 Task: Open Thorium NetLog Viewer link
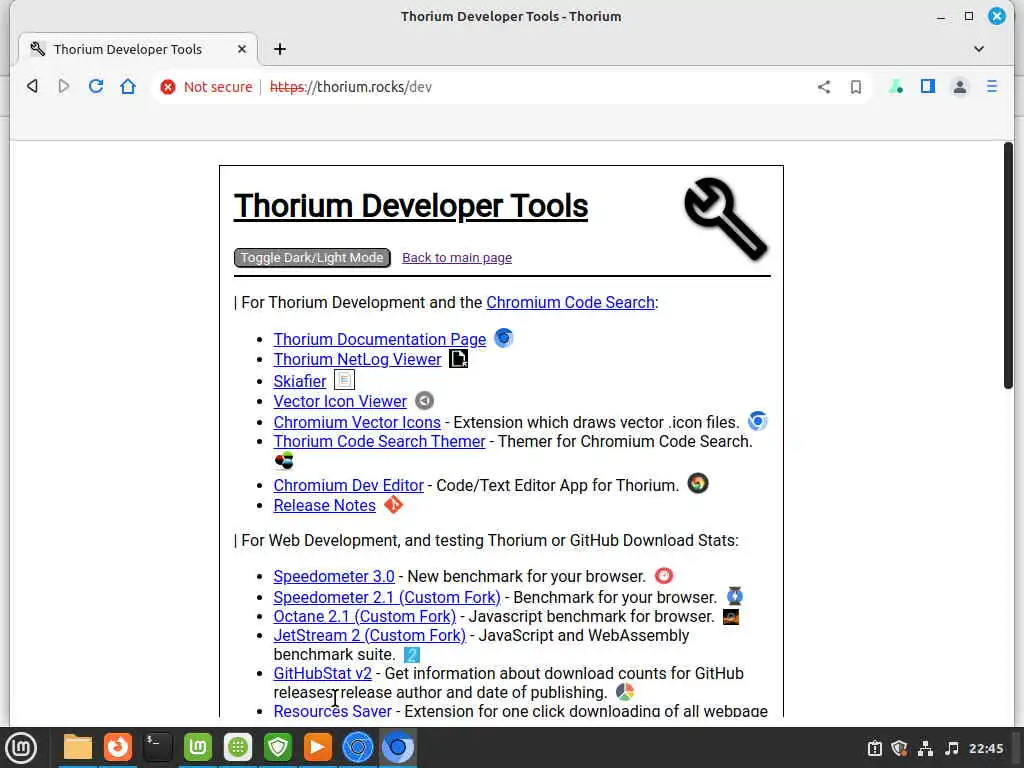click(357, 360)
